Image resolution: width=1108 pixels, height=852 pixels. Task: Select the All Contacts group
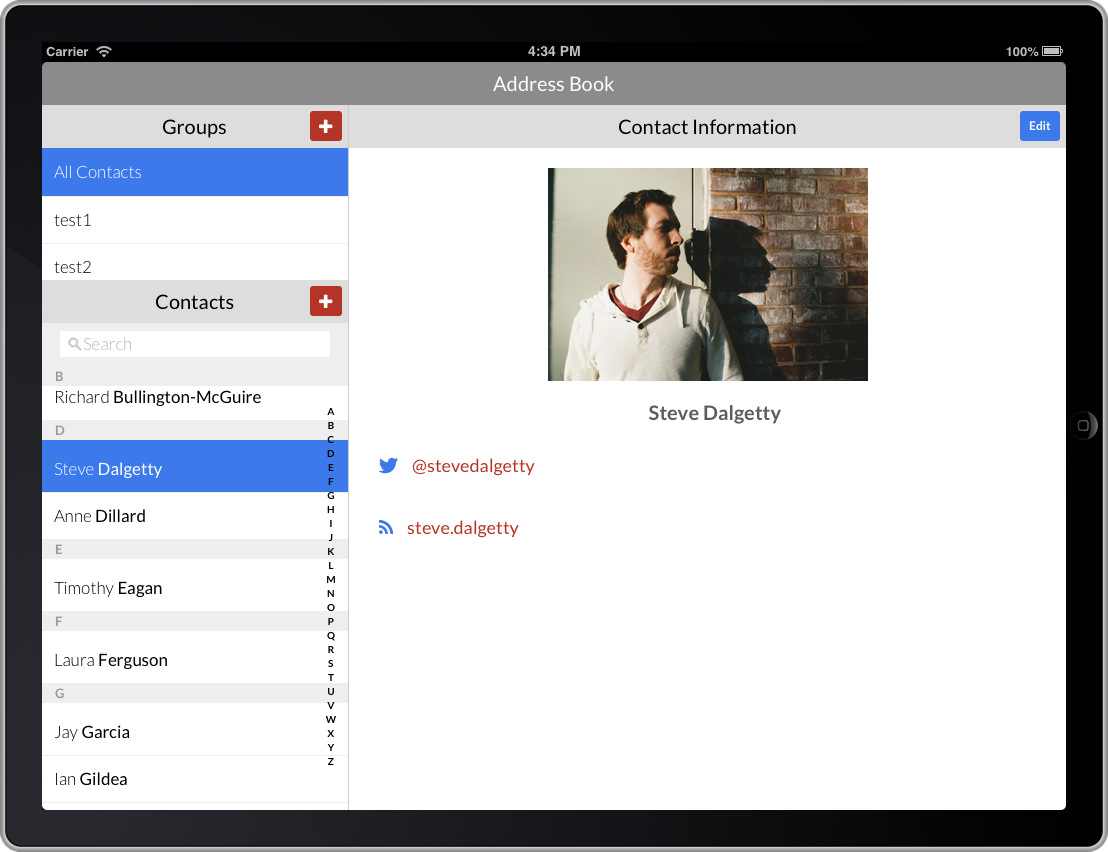click(x=195, y=172)
